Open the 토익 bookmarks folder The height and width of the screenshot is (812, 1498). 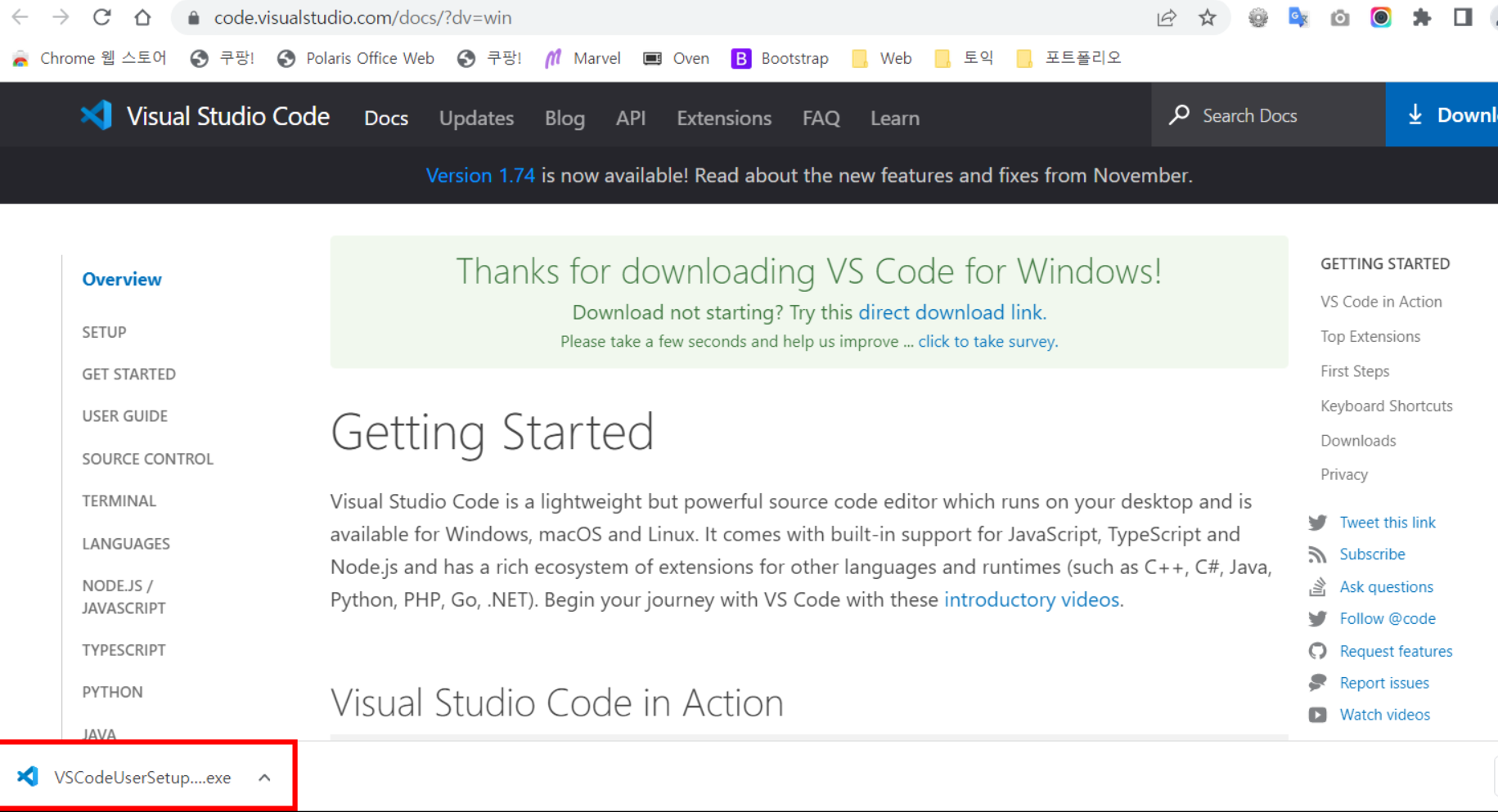[965, 58]
